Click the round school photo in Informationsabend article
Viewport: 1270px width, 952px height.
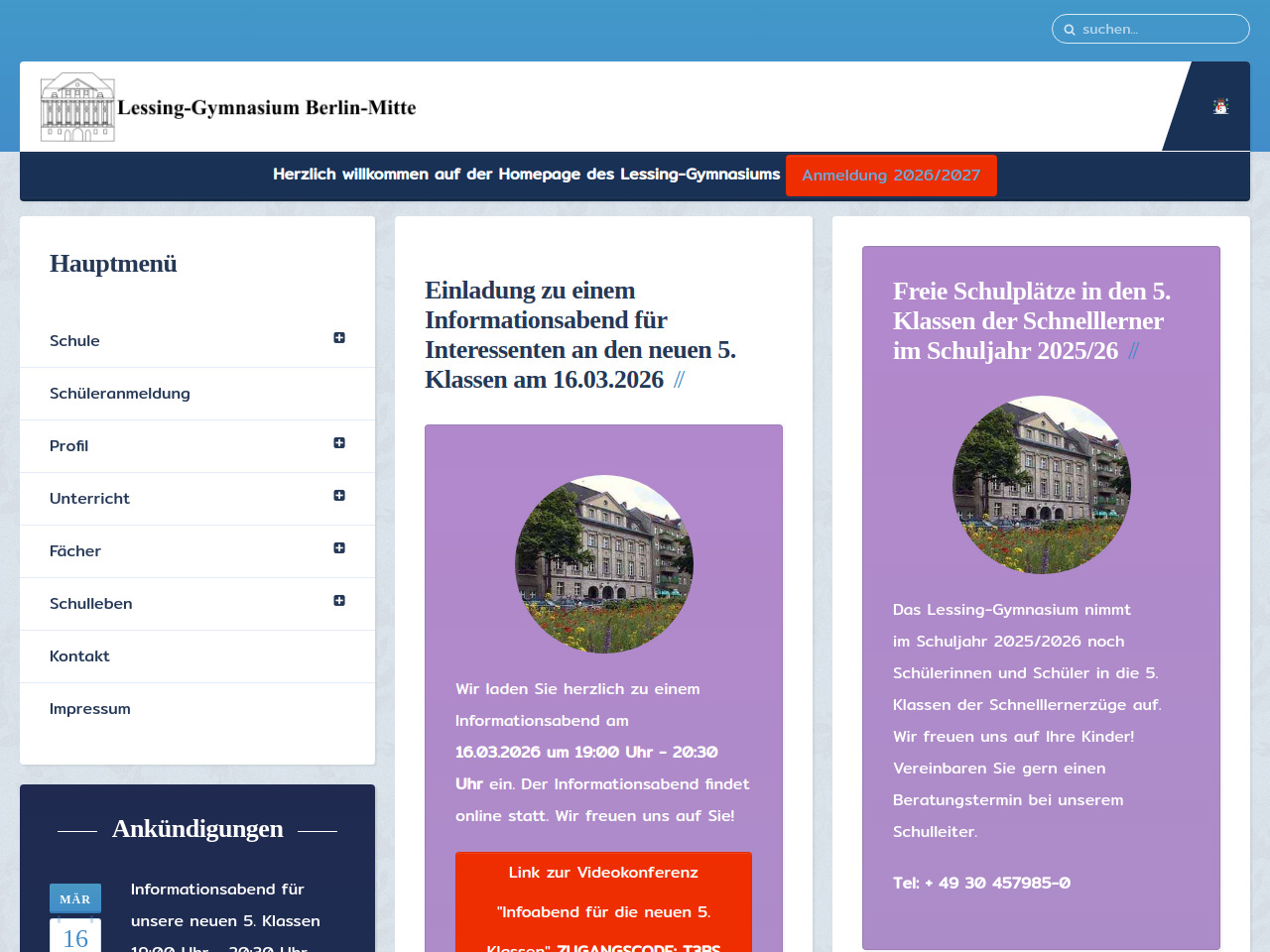tap(603, 564)
